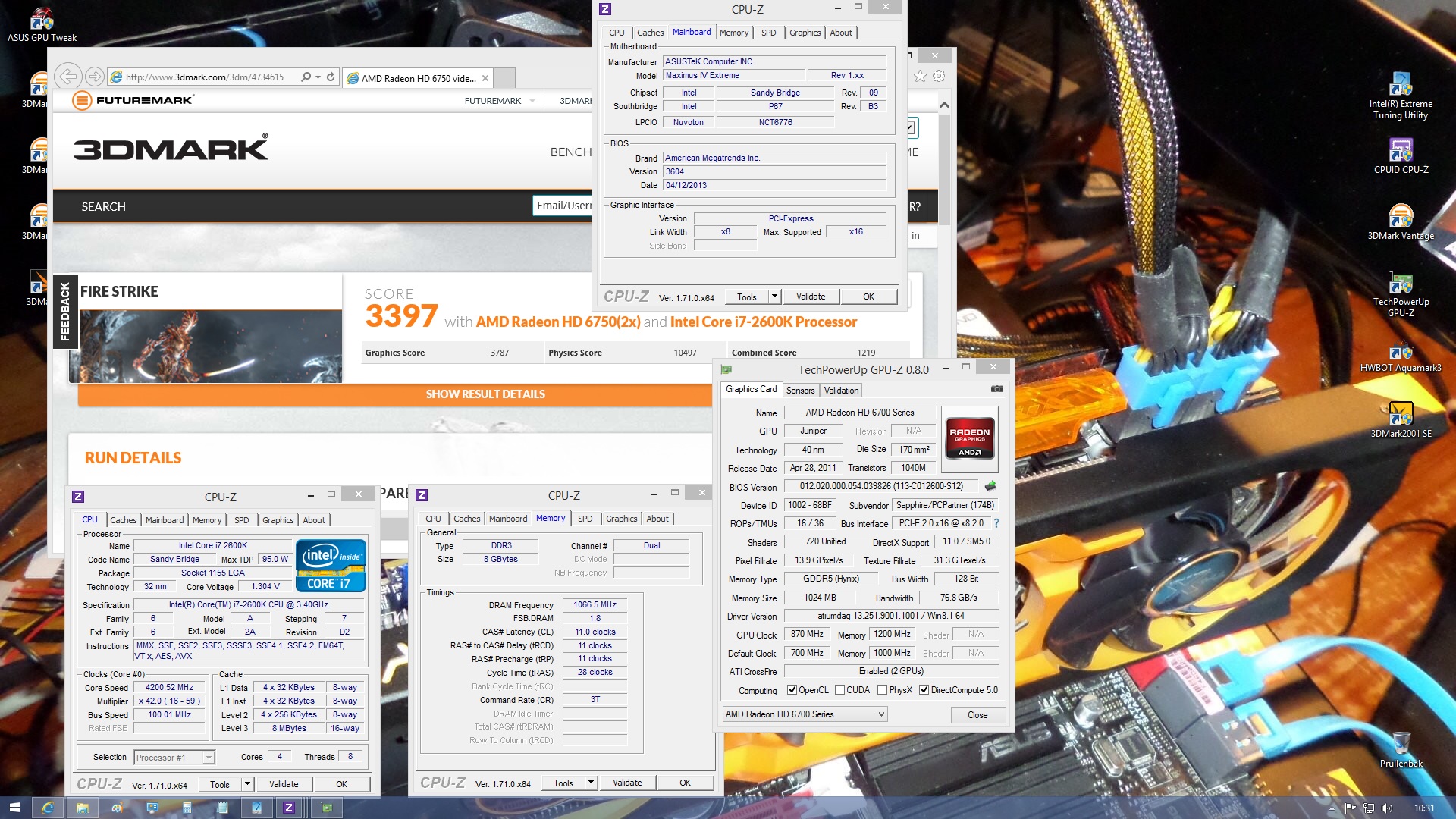Switch to CPU-Z purple taskbar icon
This screenshot has height=819, width=1456.
[x=288, y=808]
